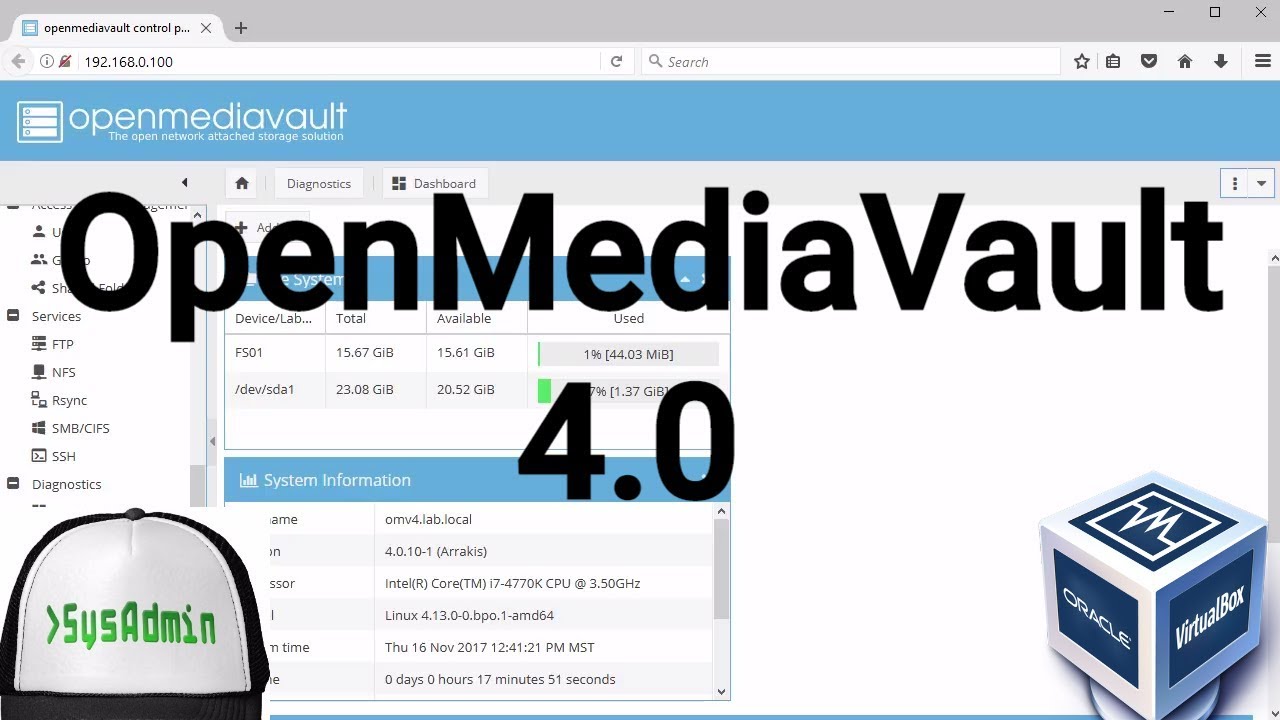The width and height of the screenshot is (1280, 720).
Task: Click the FTP icon in sidebar
Action: click(39, 344)
